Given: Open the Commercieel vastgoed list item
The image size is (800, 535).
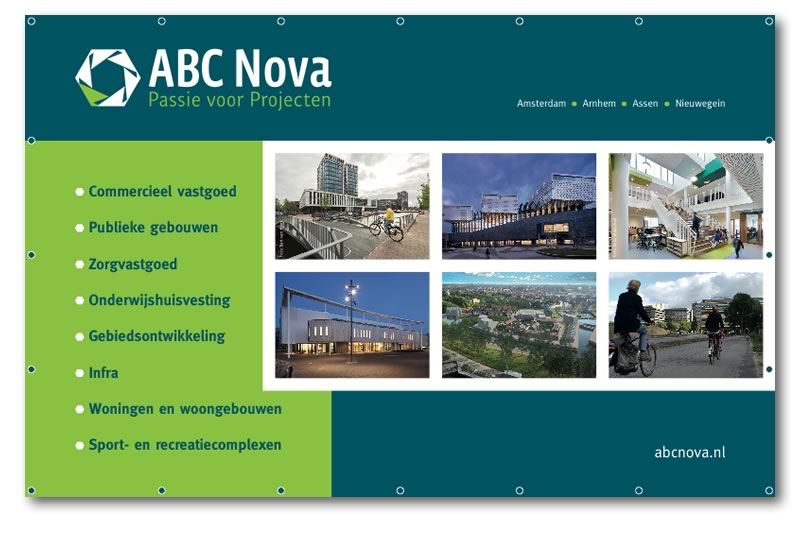Looking at the screenshot, I should click(162, 191).
